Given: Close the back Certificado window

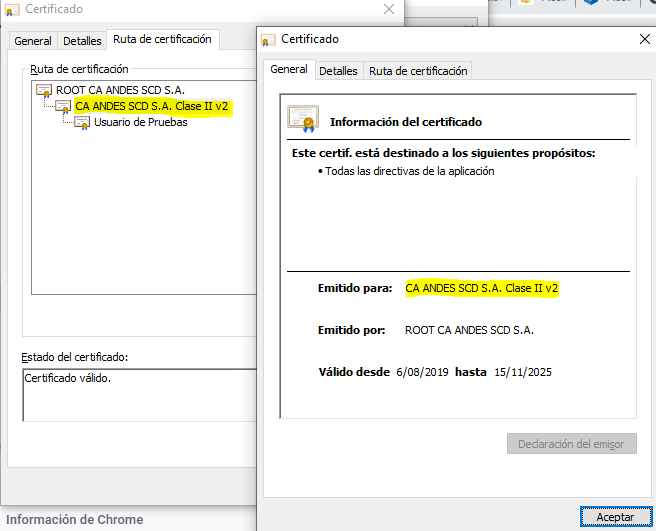Looking at the screenshot, I should coord(388,8).
